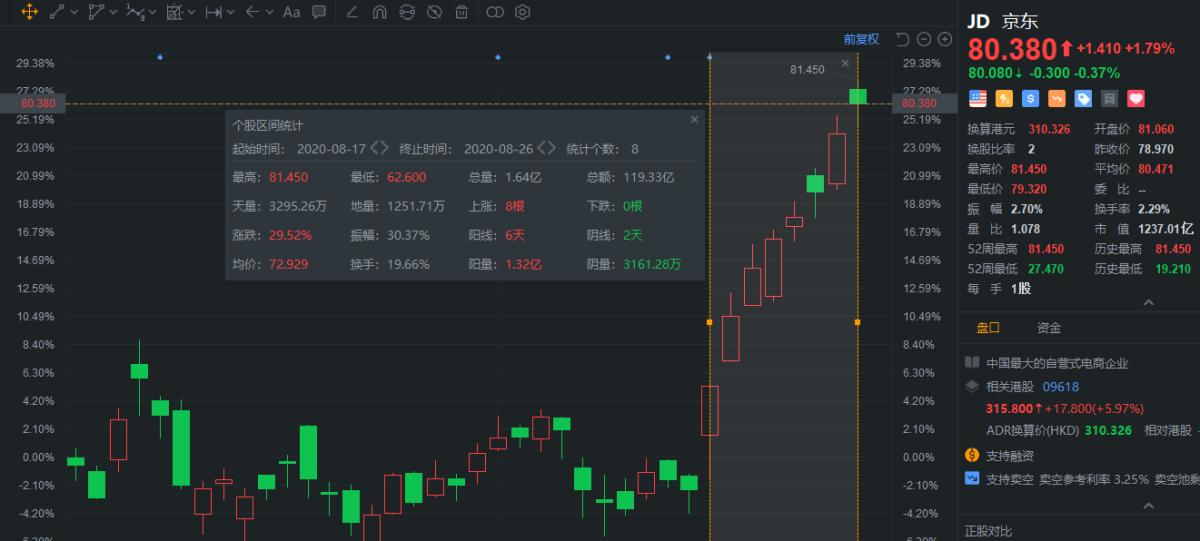This screenshot has width=1200, height=541.
Task: Select the text annotation Aa tool
Action: (291, 12)
